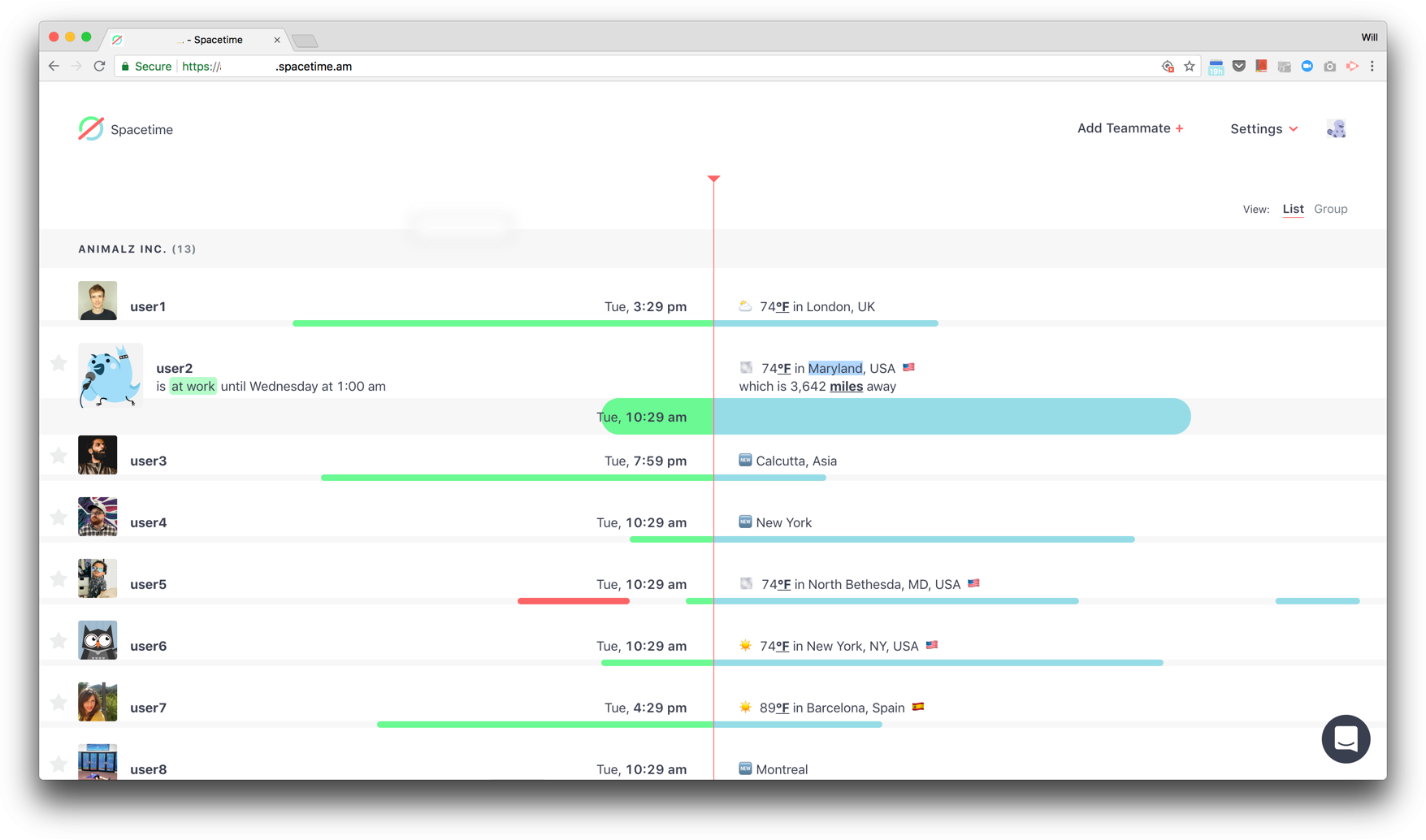
Task: Open the Settings dropdown
Action: click(x=1263, y=129)
